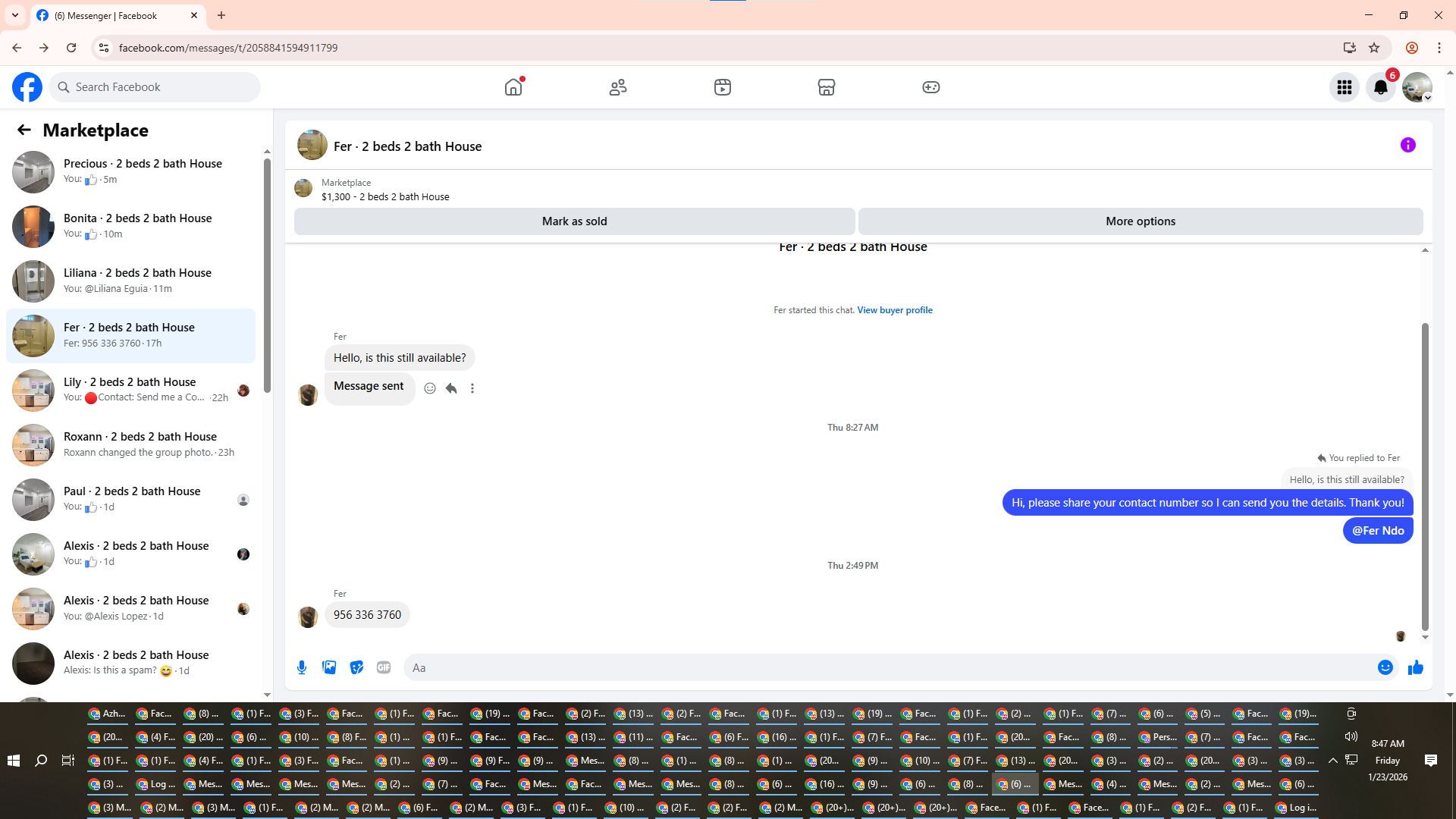This screenshot has height=819, width=1456.
Task: Click the message text input field
Action: tap(887, 667)
